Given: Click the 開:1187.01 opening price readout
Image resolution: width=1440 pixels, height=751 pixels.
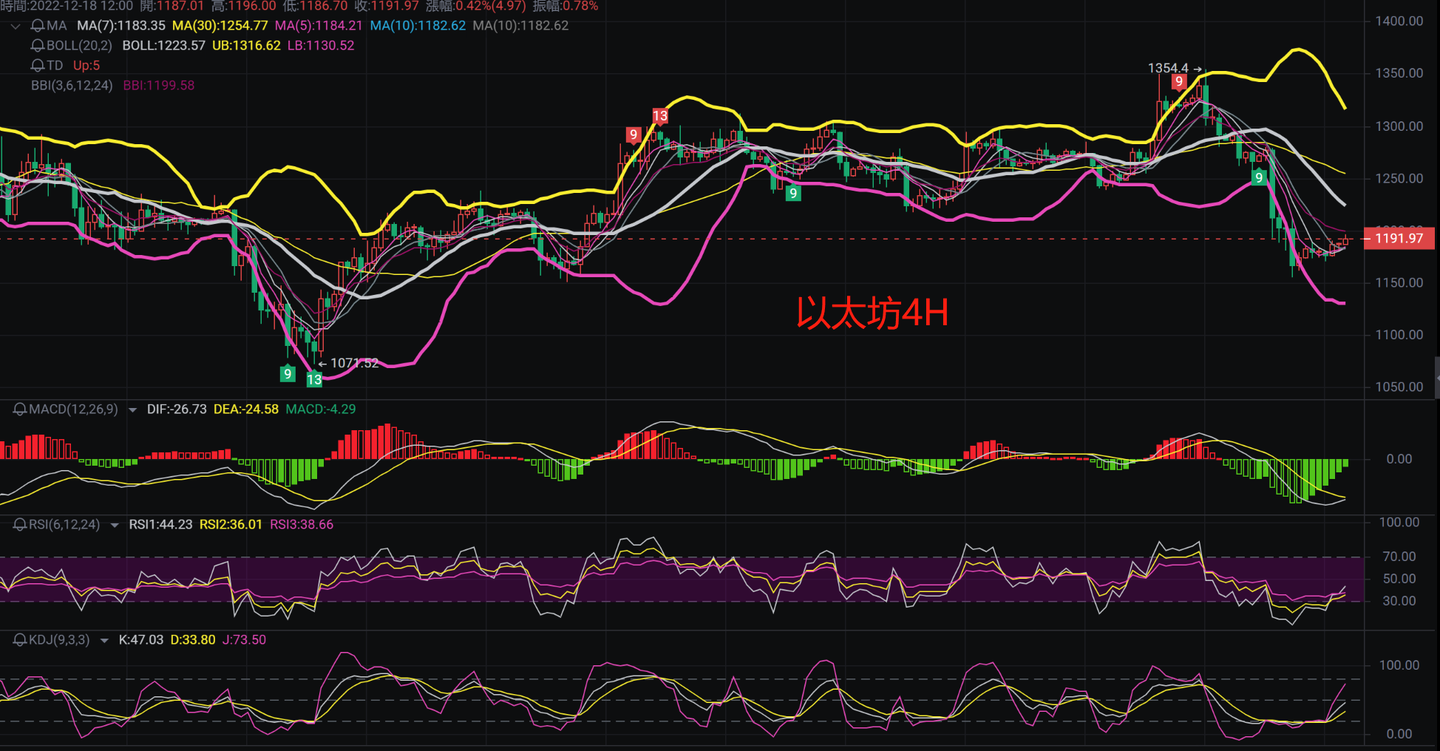Looking at the screenshot, I should pos(172,5).
